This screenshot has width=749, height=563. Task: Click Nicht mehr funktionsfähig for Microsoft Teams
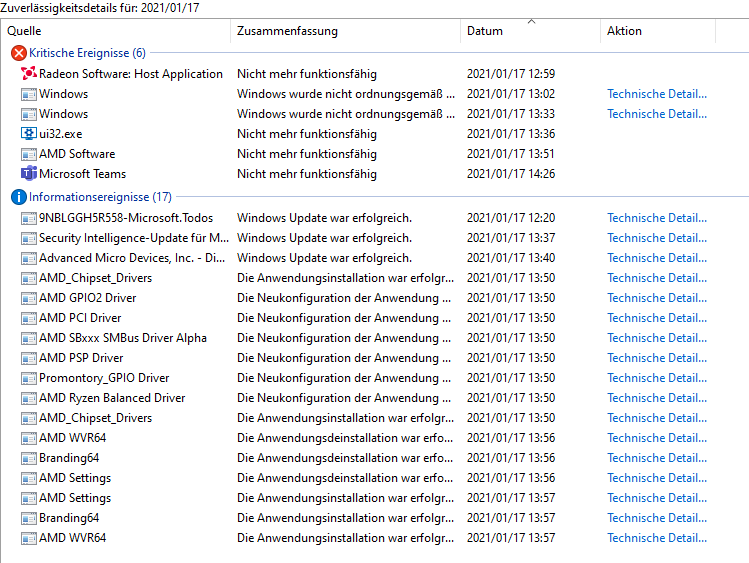pyautogui.click(x=307, y=174)
